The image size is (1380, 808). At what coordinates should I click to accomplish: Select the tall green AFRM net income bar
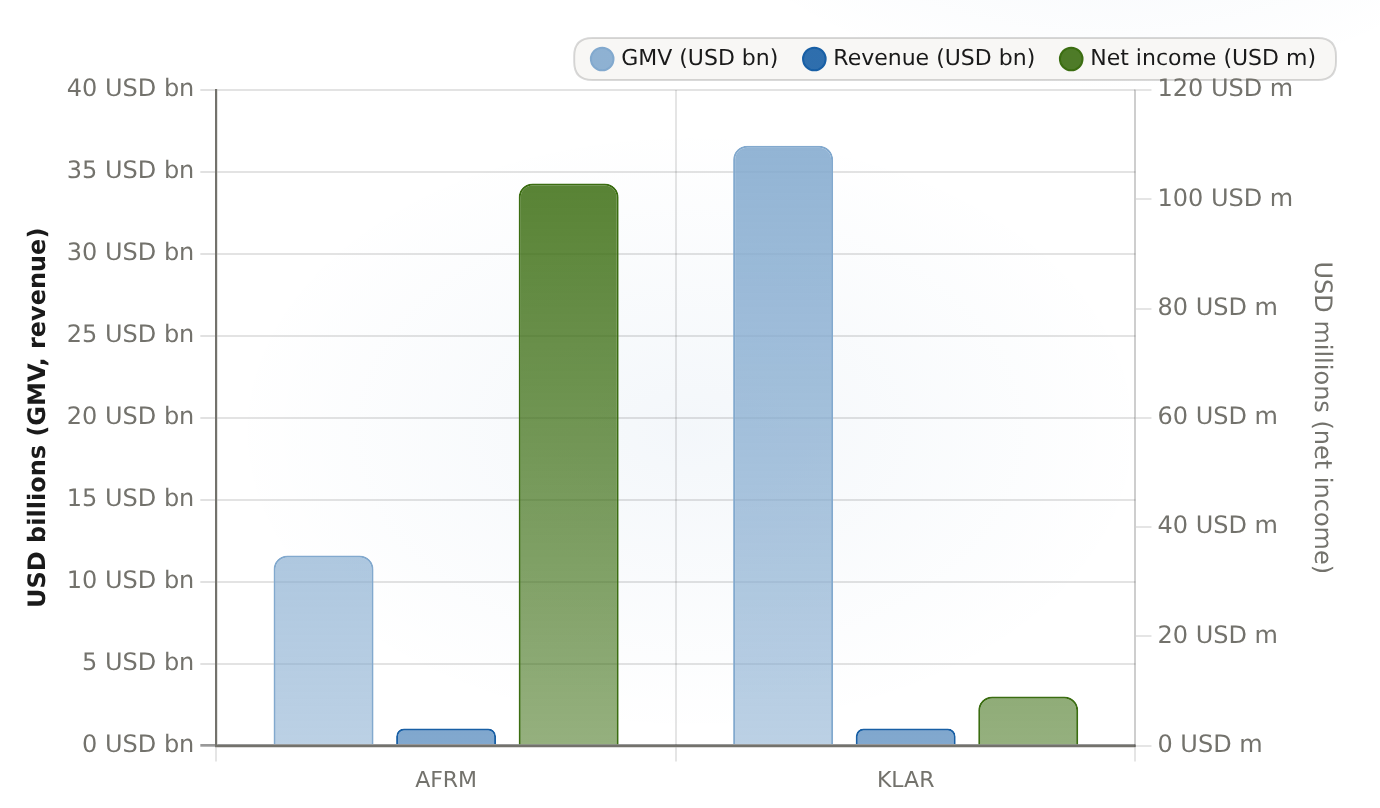tap(568, 465)
